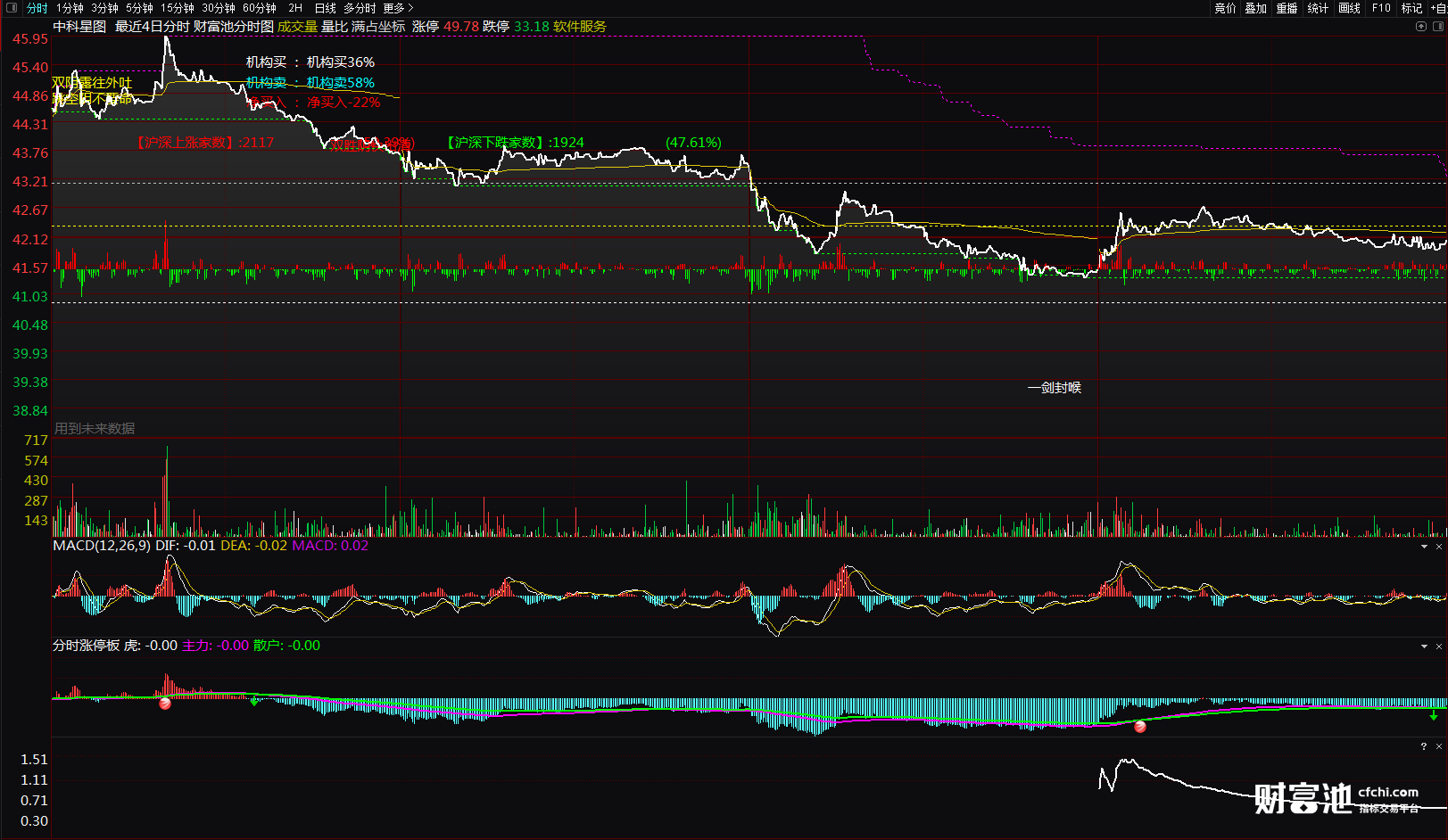This screenshot has height=840, width=1448.
Task: Switch to 5分钟 timeframe
Action: (139, 8)
